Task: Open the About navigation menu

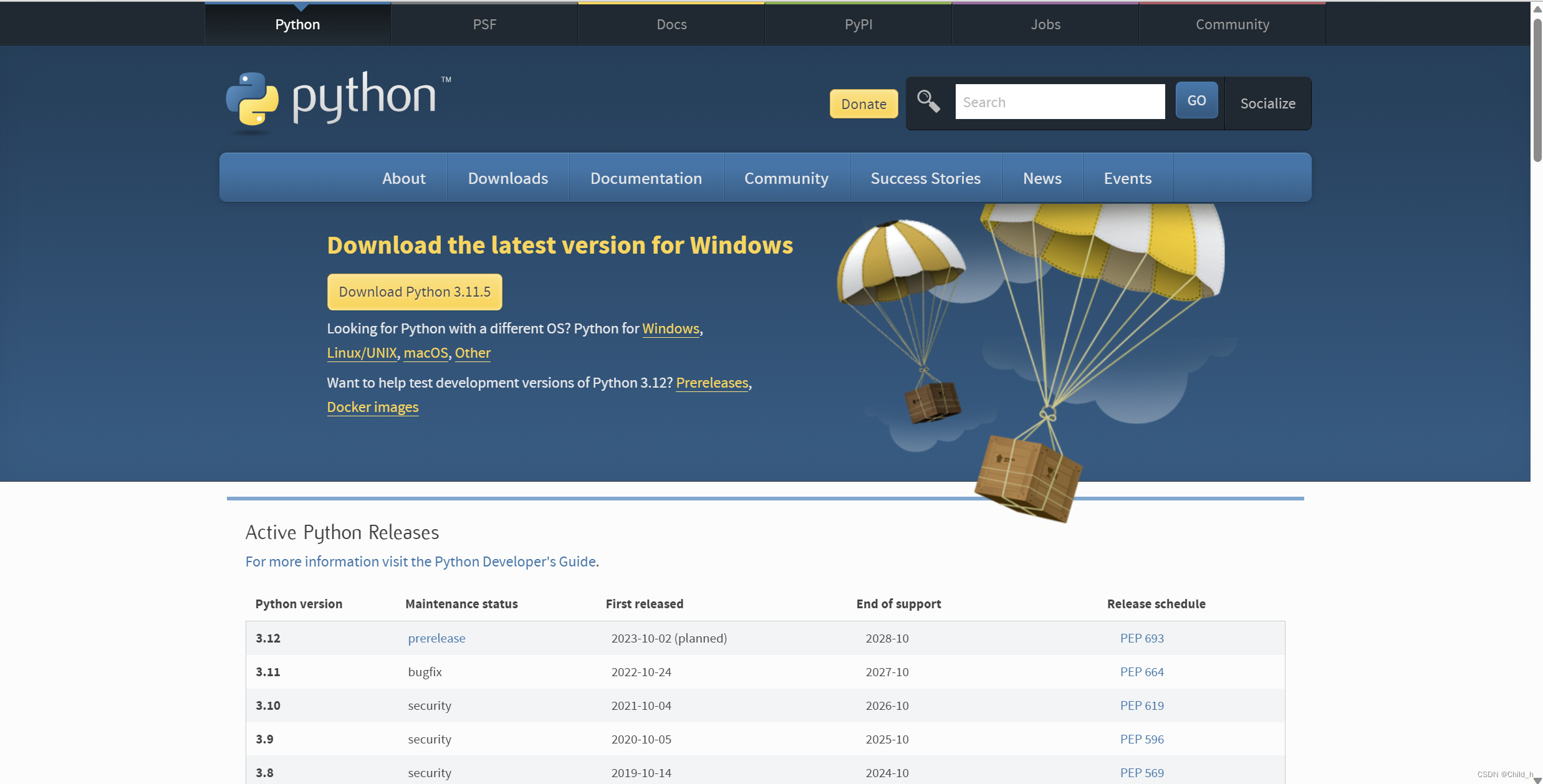Action: (403, 178)
